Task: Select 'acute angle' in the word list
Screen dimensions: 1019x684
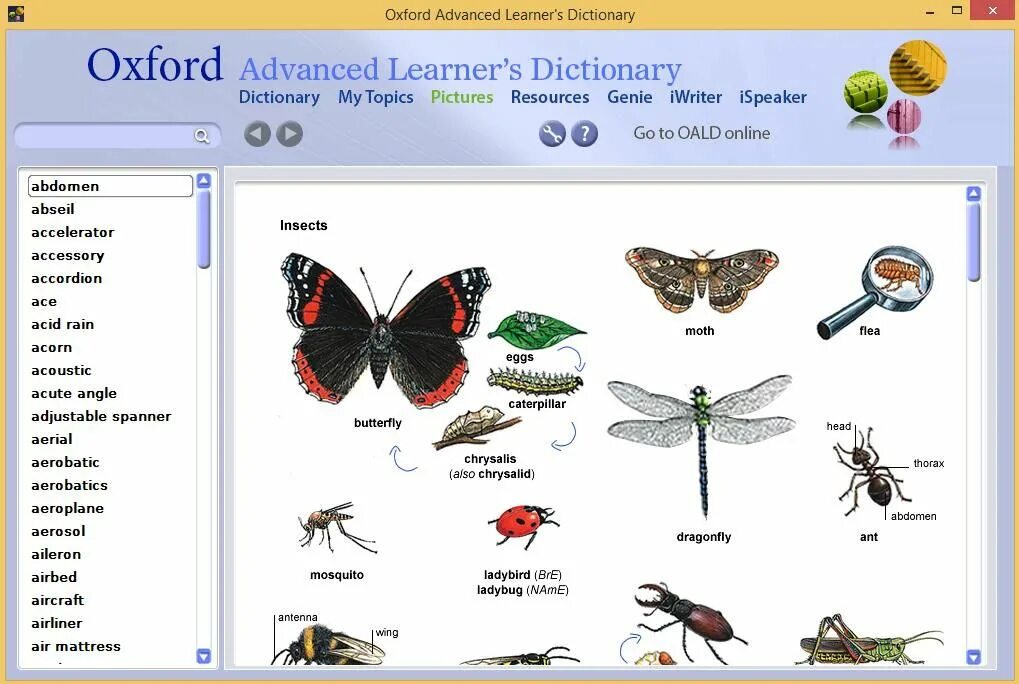Action: (73, 393)
